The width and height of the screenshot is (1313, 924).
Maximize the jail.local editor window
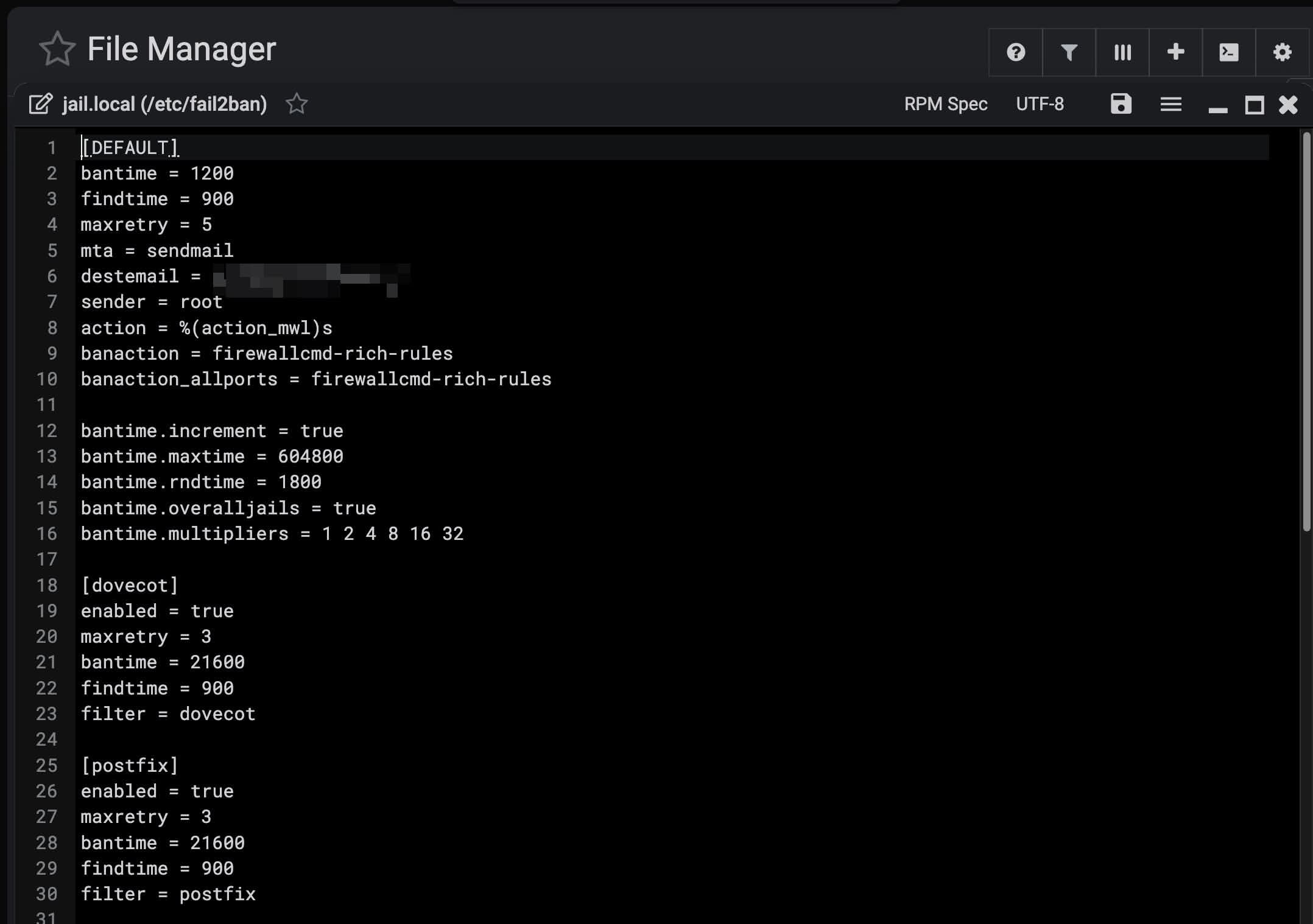[x=1254, y=105]
